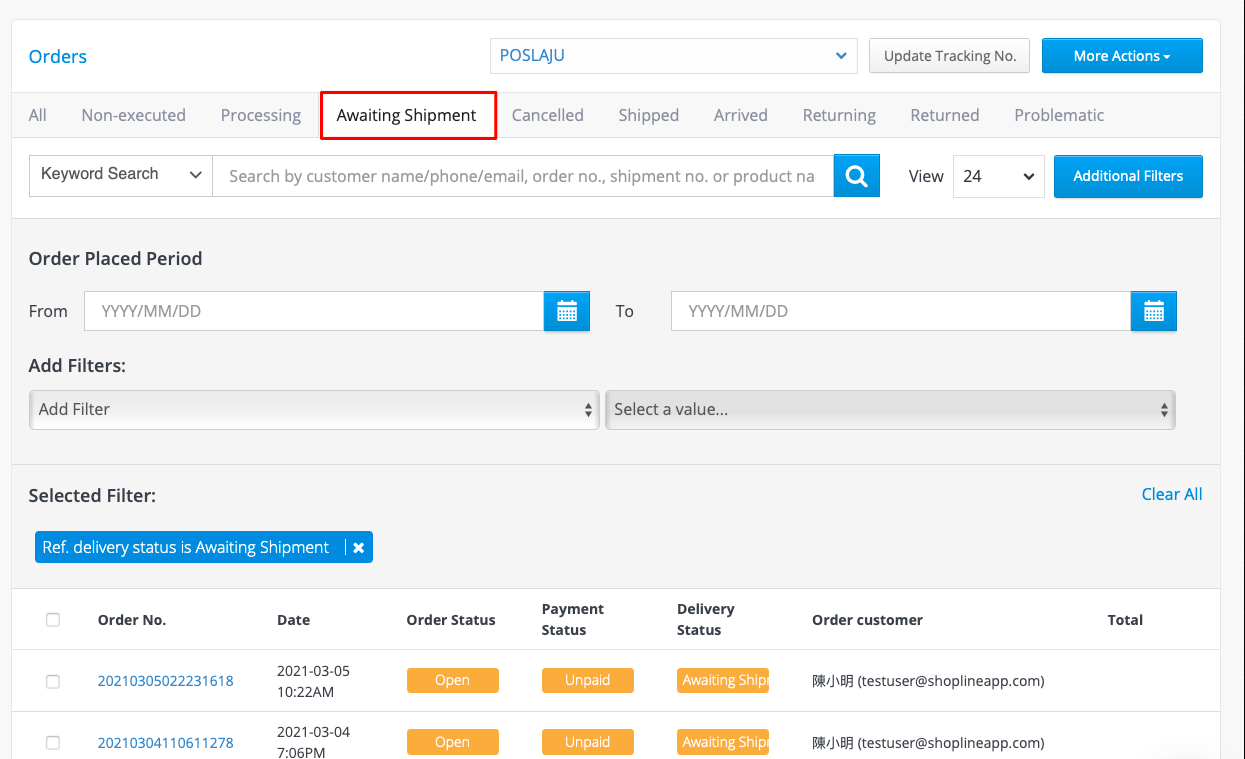Open the Select a value dropdown

point(890,410)
